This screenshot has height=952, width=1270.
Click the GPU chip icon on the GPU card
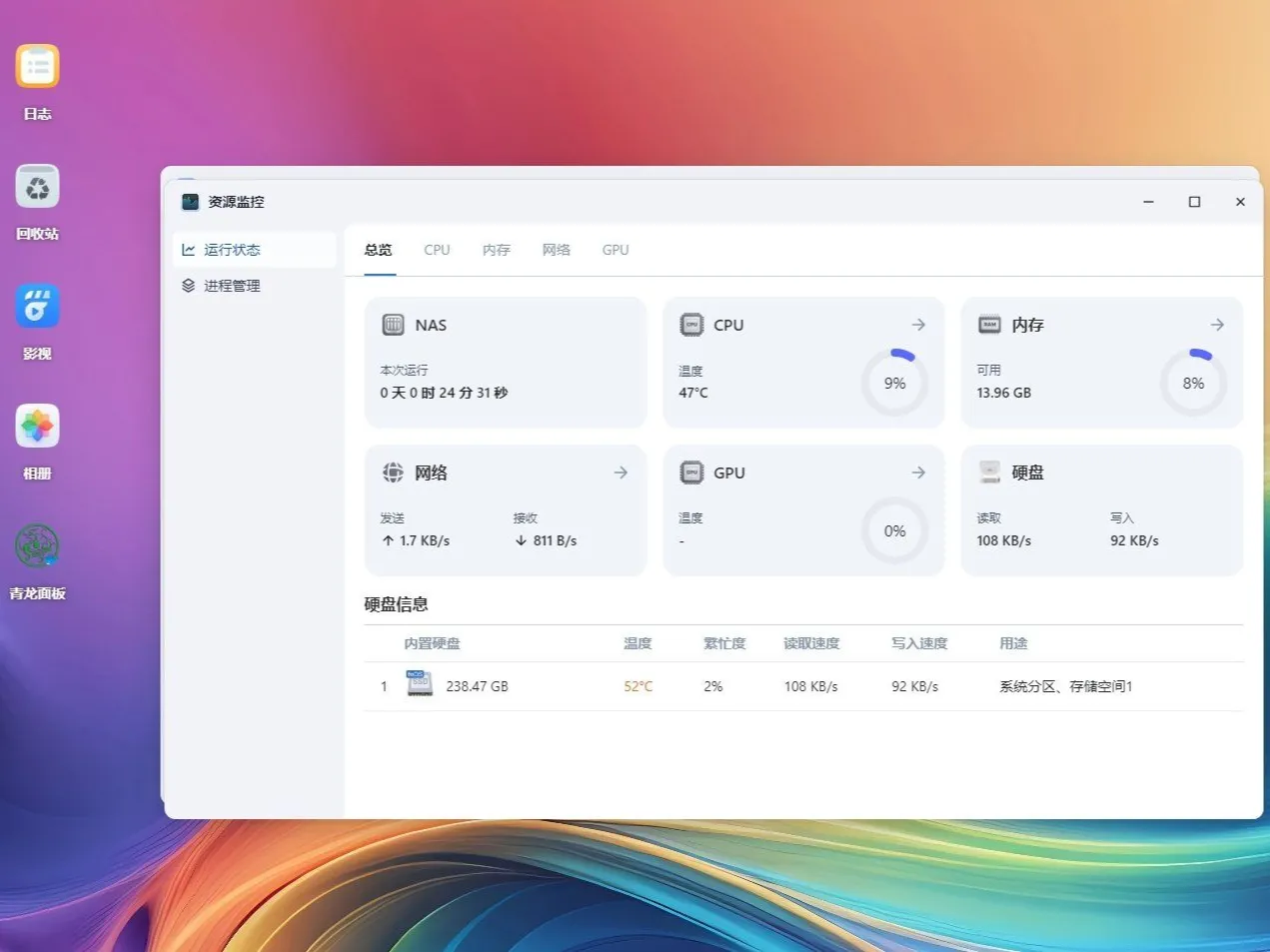(691, 472)
